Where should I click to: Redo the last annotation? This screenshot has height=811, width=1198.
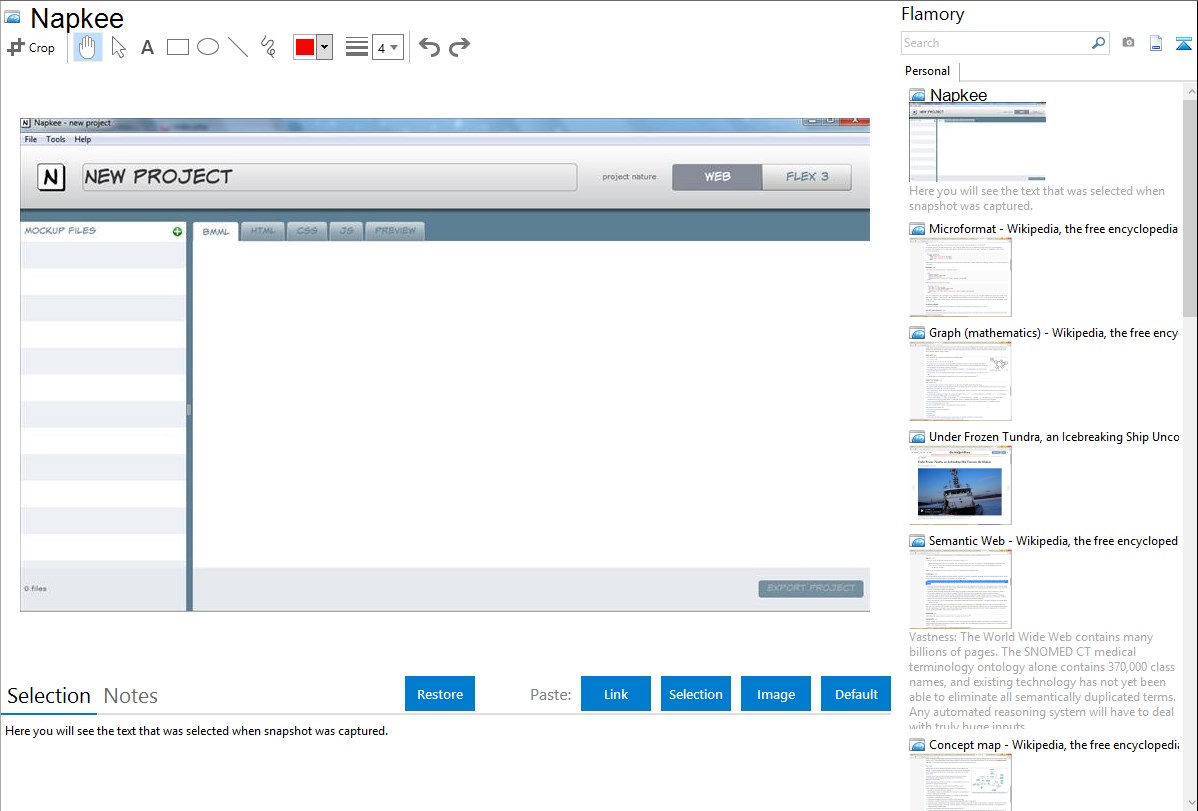coord(459,47)
